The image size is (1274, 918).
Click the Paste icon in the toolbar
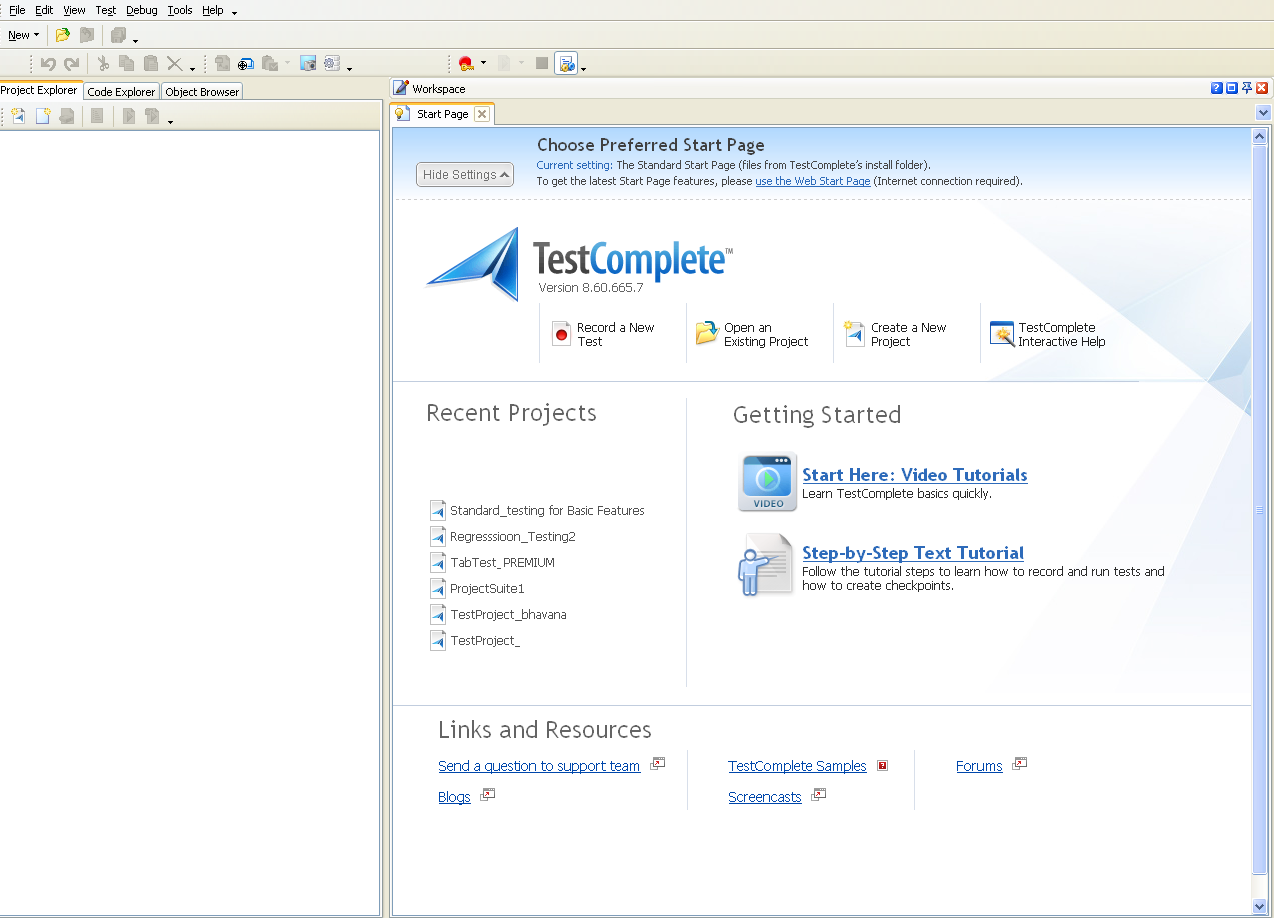(148, 62)
